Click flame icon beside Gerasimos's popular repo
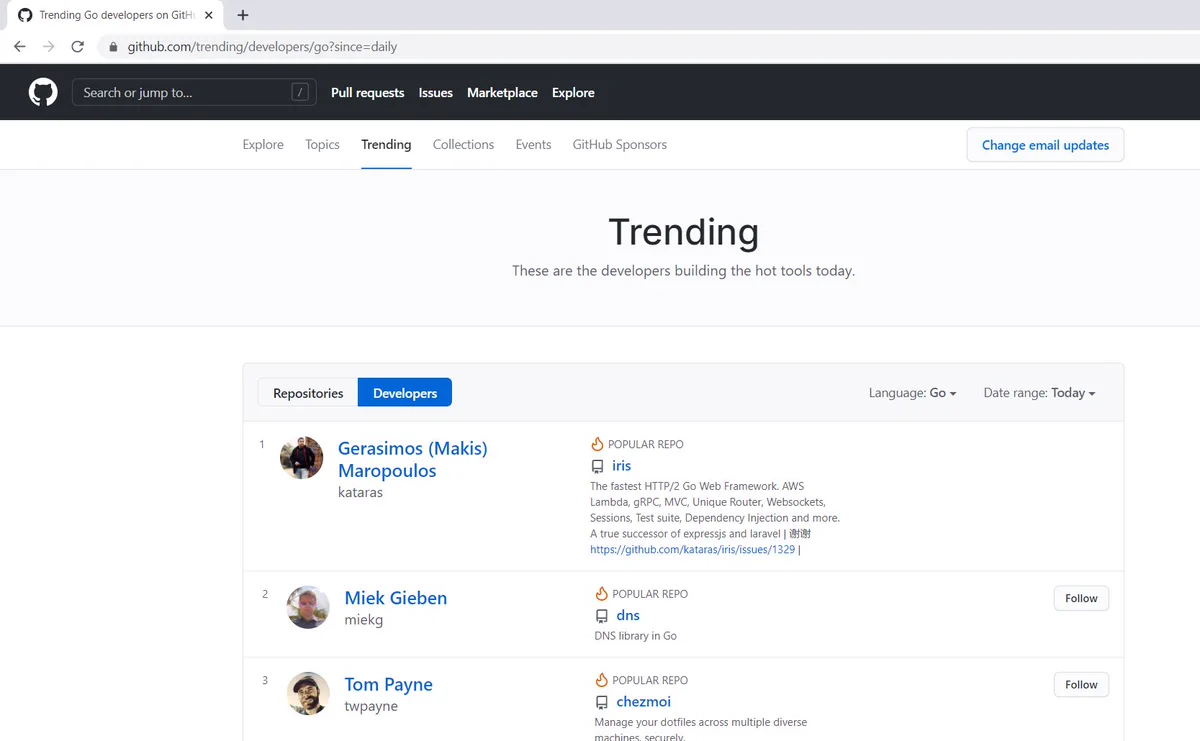Viewport: 1200px width, 741px height. [597, 444]
